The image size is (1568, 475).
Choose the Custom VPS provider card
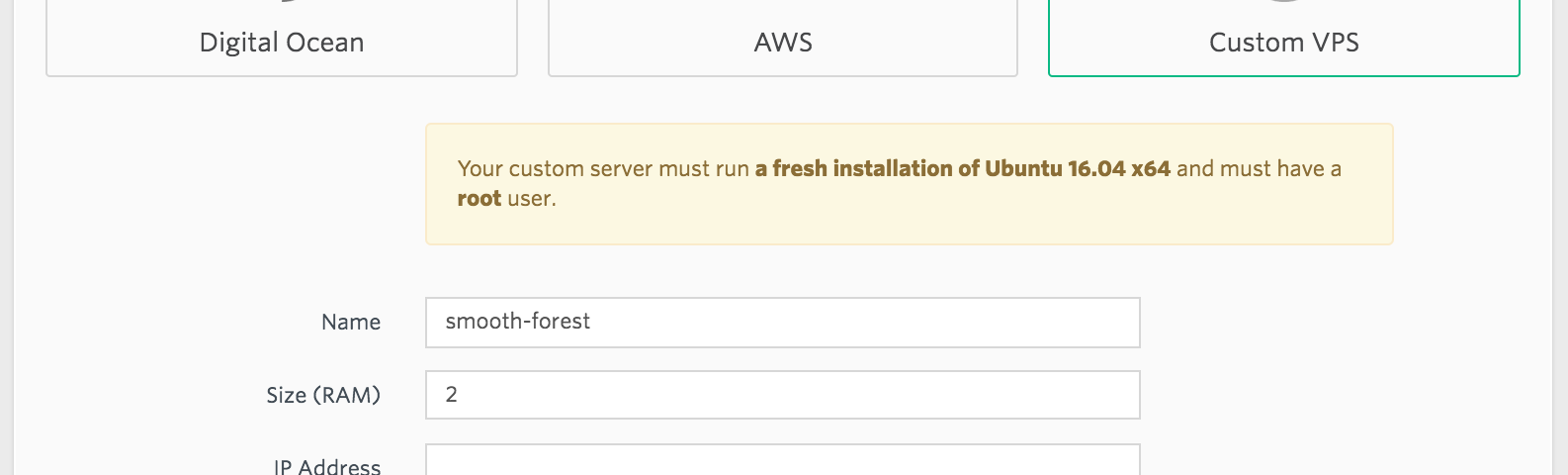tap(1284, 38)
